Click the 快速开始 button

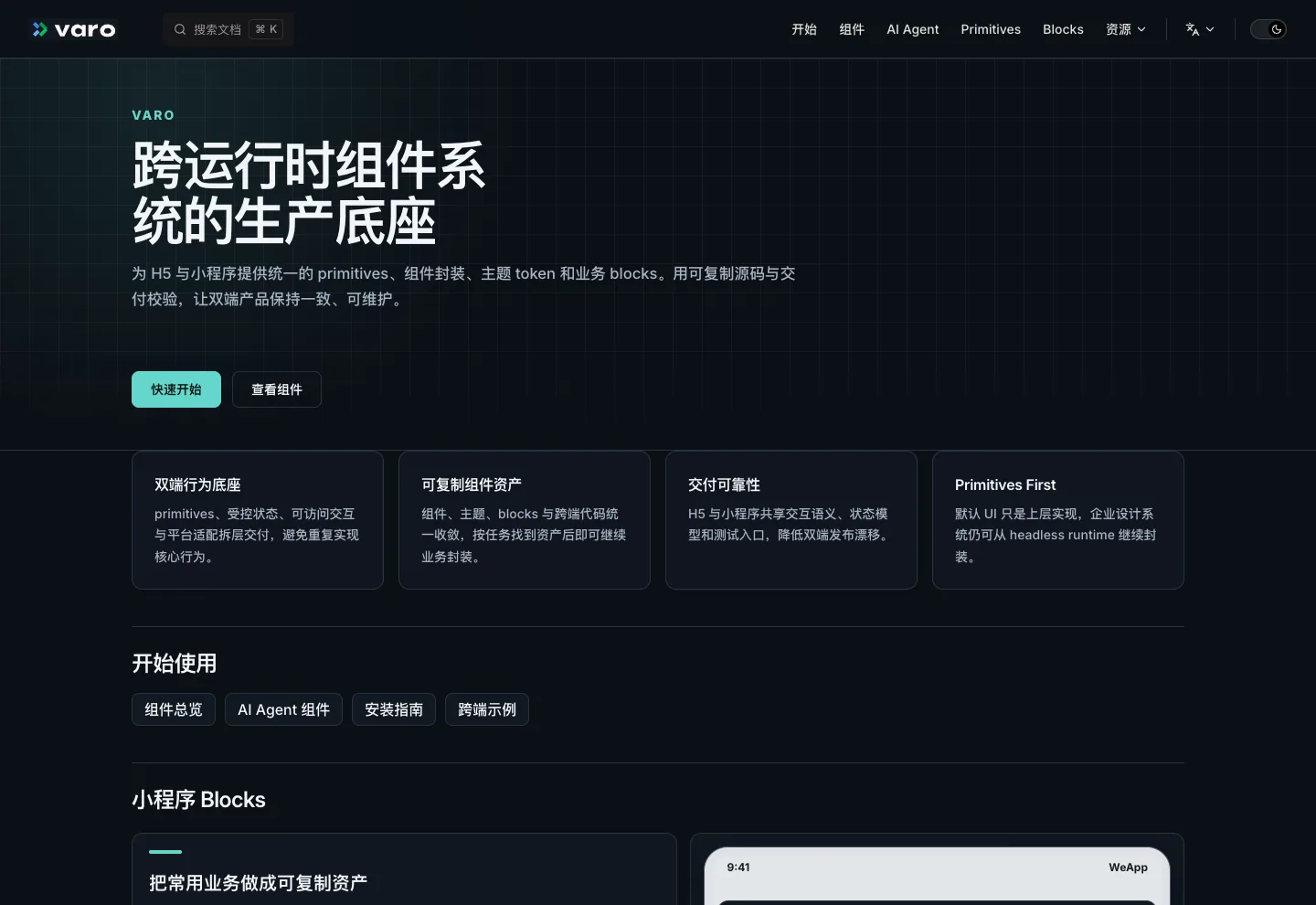[x=176, y=389]
